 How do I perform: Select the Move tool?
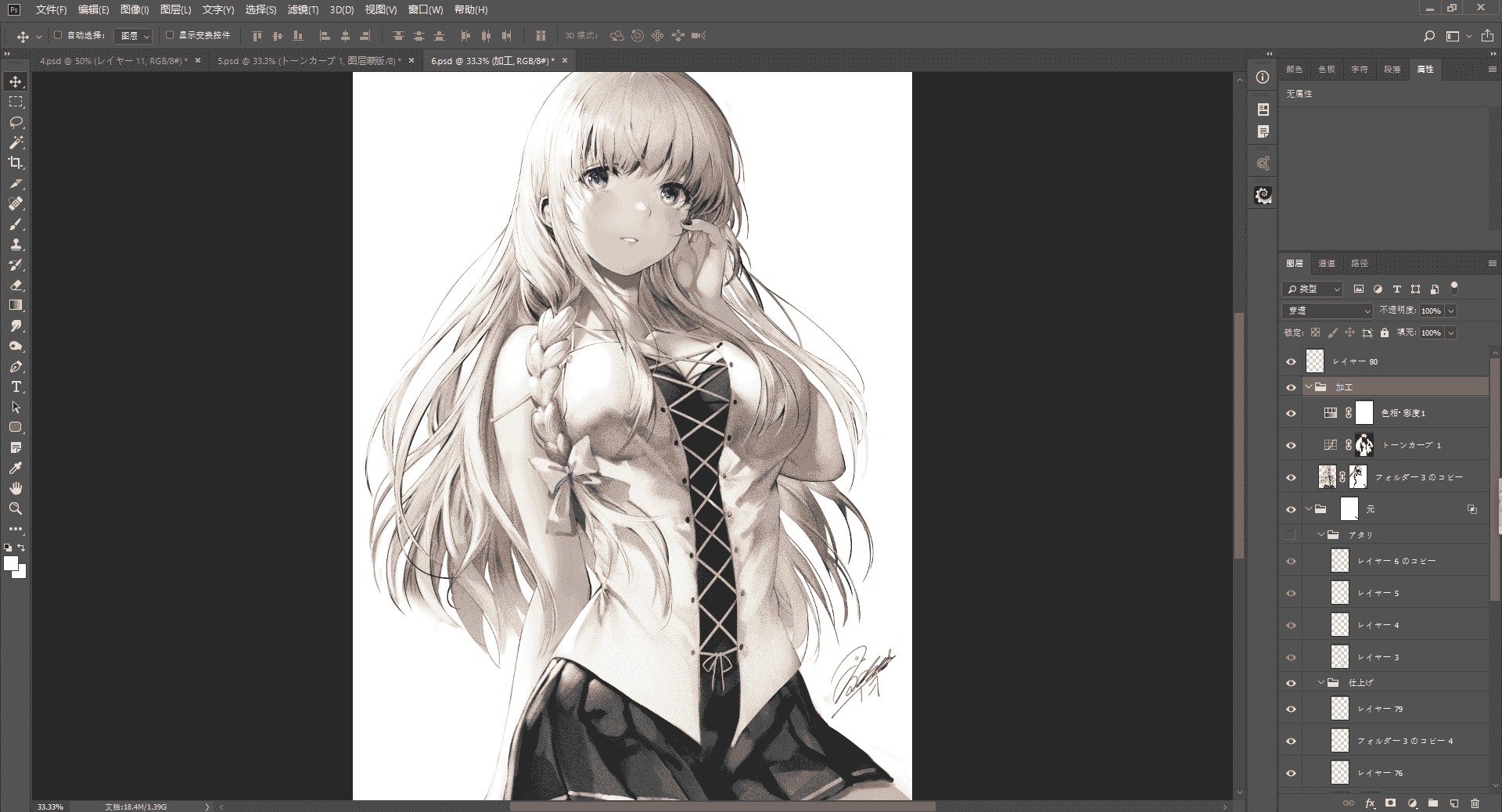coord(16,81)
